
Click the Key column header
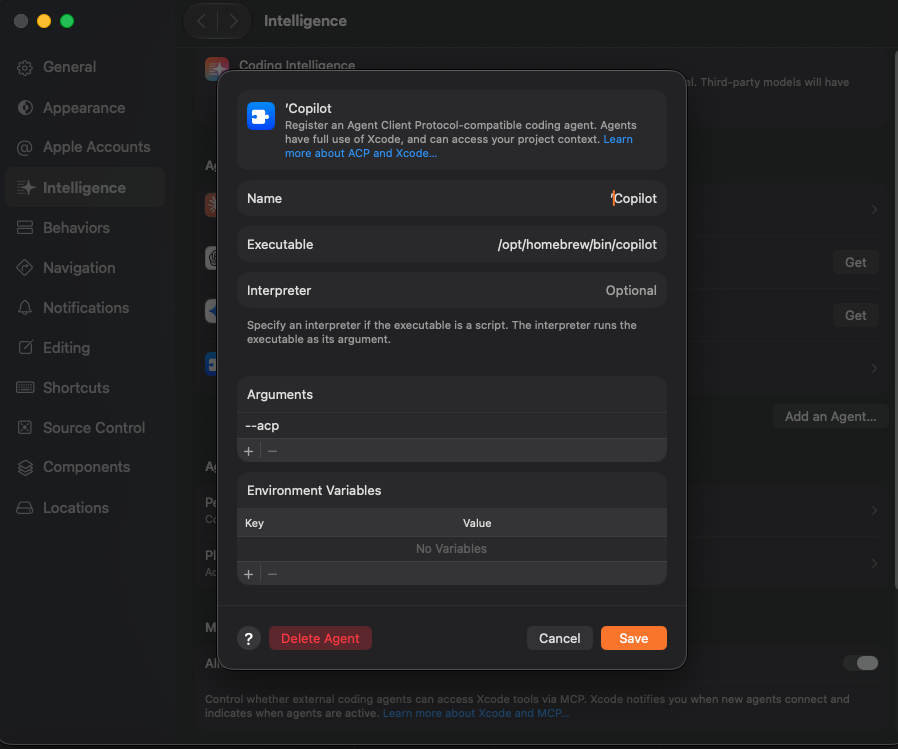[x=254, y=523]
